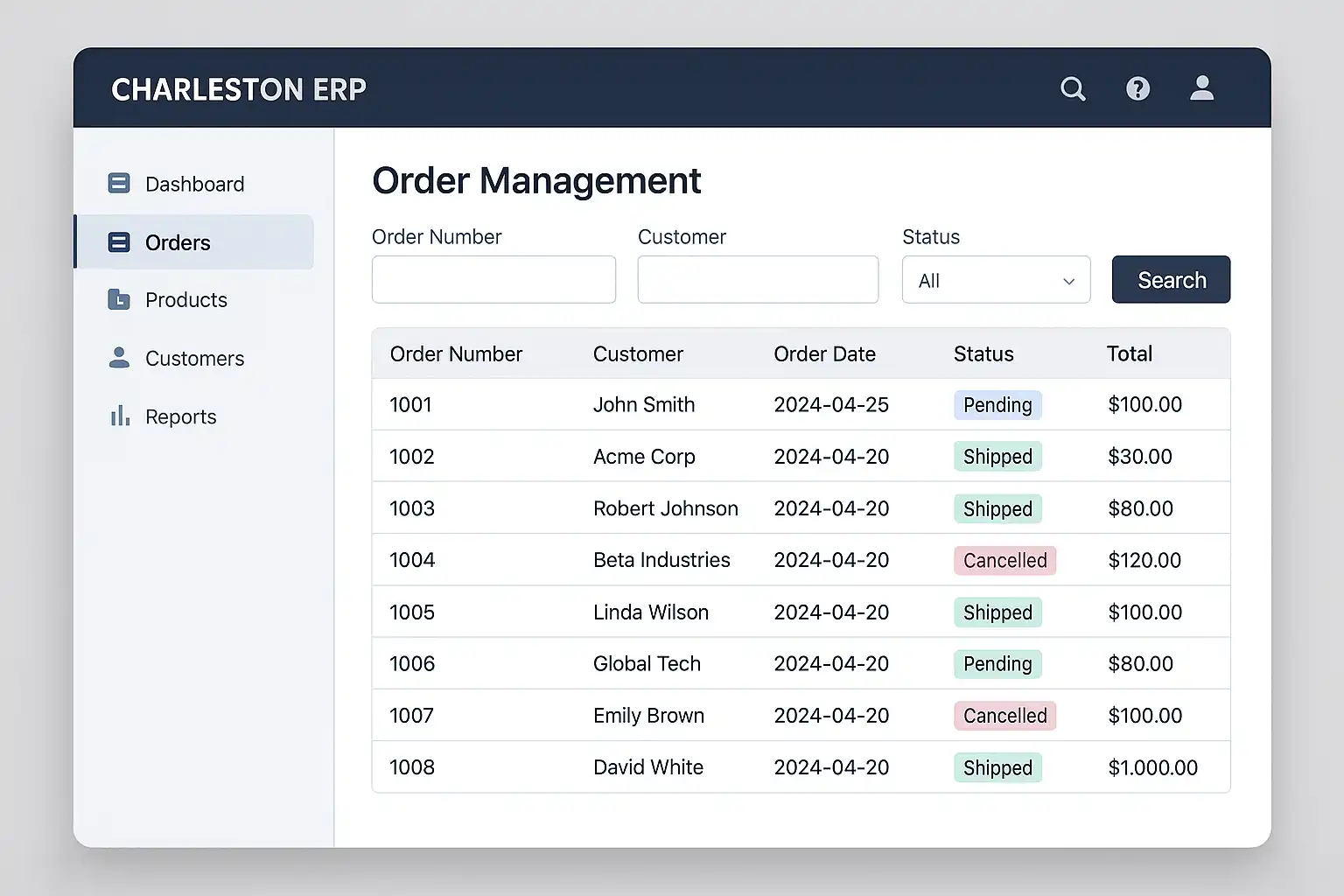Image resolution: width=1344 pixels, height=896 pixels.
Task: Click the Orders sidebar icon
Action: [119, 242]
